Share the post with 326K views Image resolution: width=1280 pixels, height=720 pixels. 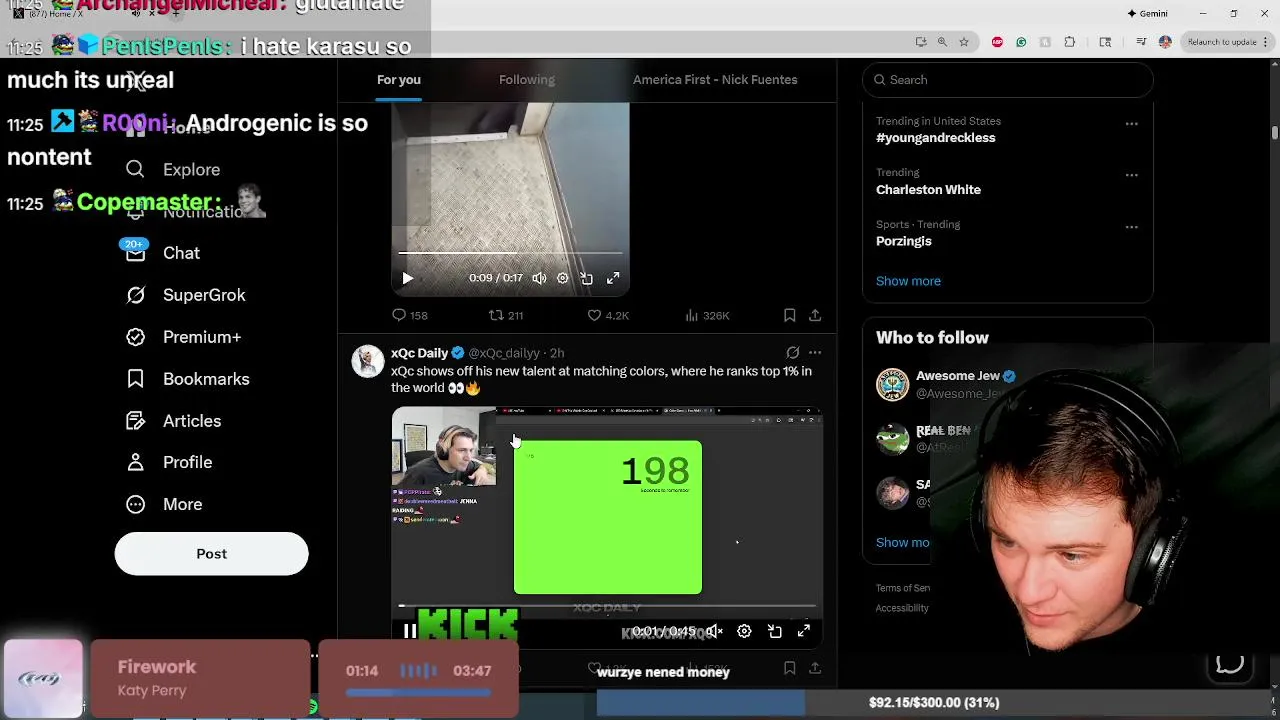(815, 315)
